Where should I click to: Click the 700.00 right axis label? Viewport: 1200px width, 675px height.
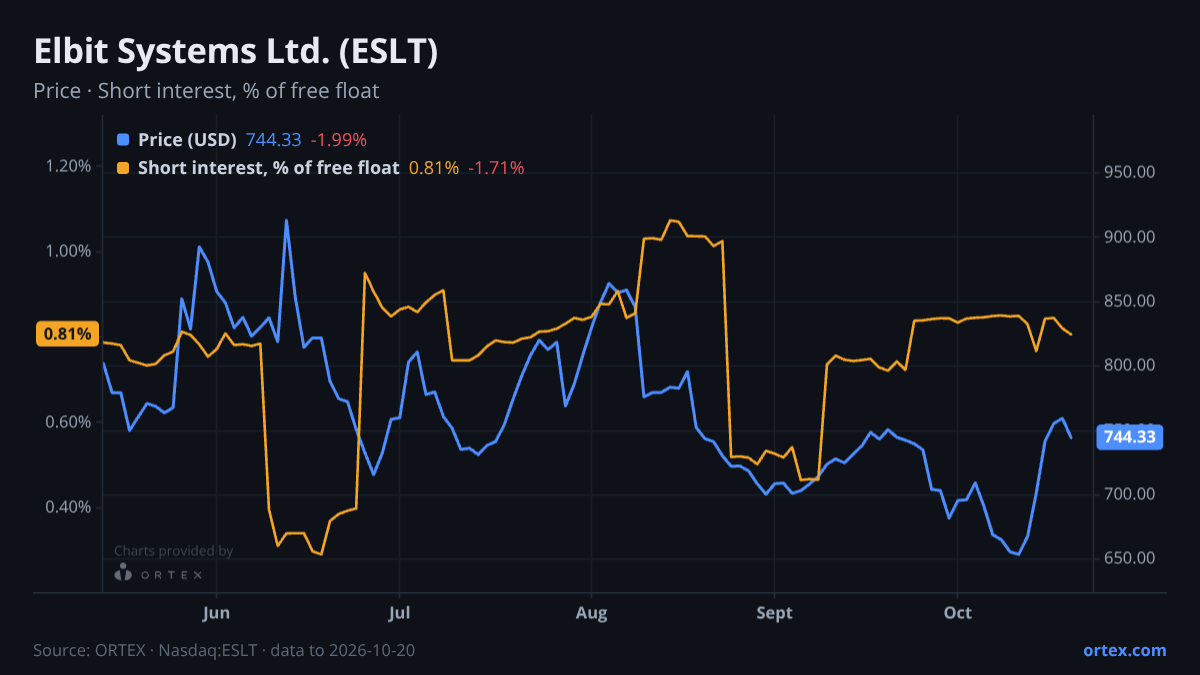coord(1130,494)
